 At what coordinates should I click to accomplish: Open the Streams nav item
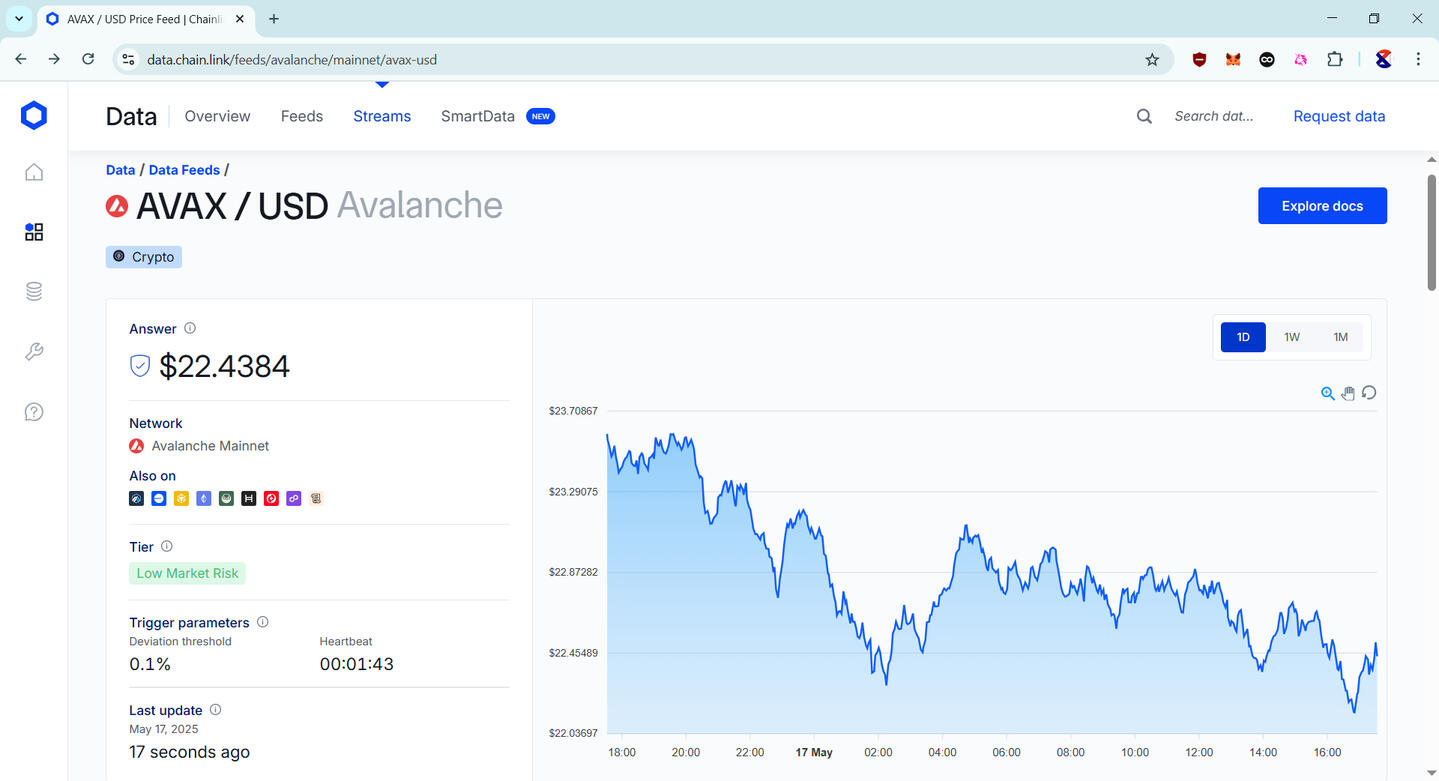[x=382, y=116]
